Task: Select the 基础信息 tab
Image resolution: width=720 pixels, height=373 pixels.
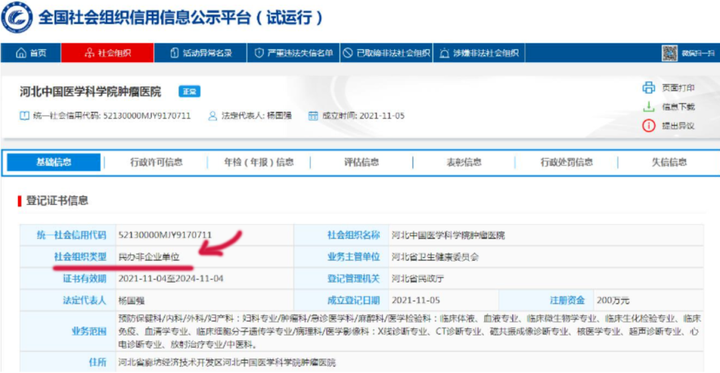Action: [x=54, y=162]
